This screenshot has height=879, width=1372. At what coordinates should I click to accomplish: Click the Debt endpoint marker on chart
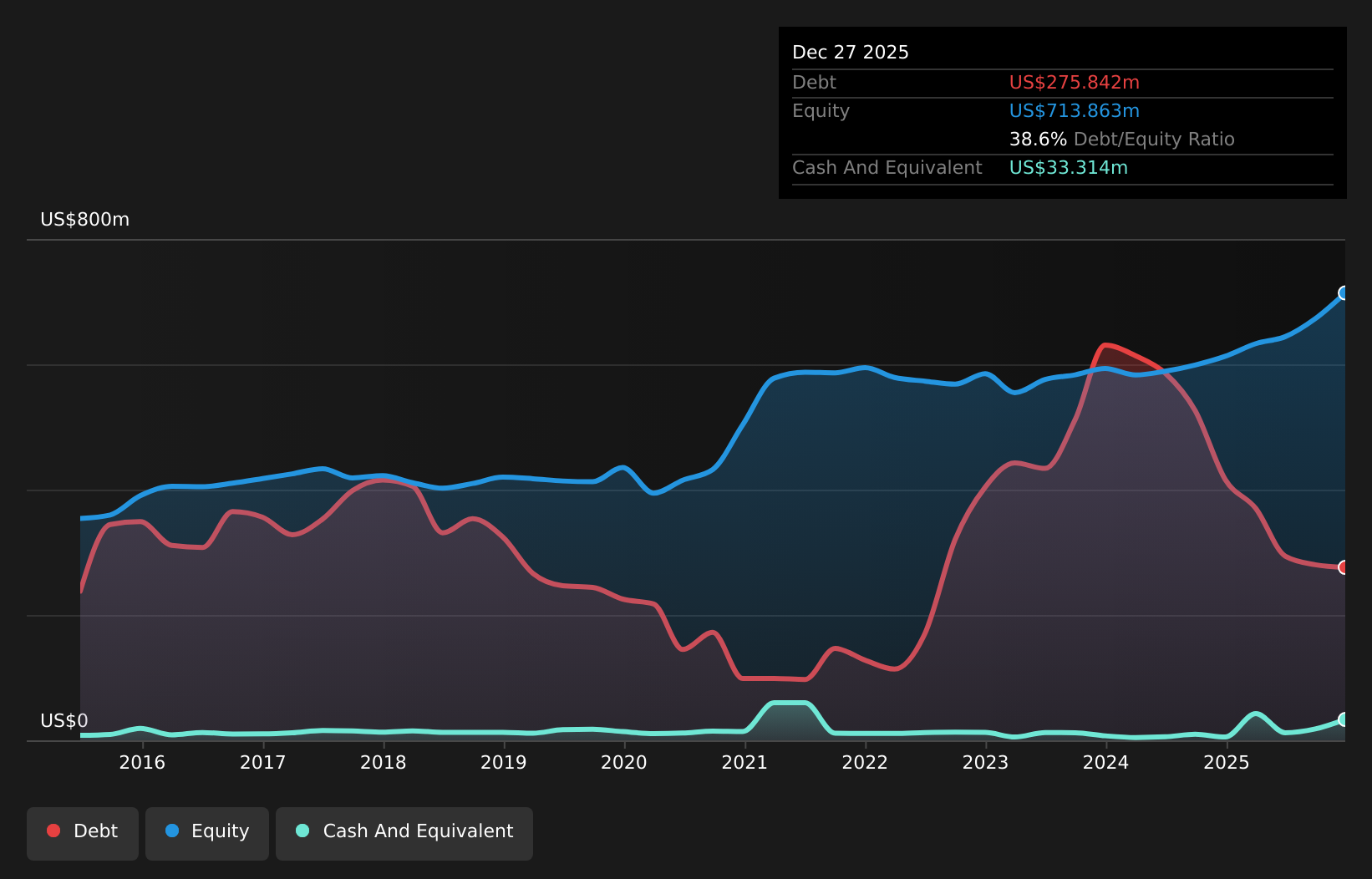click(1344, 567)
